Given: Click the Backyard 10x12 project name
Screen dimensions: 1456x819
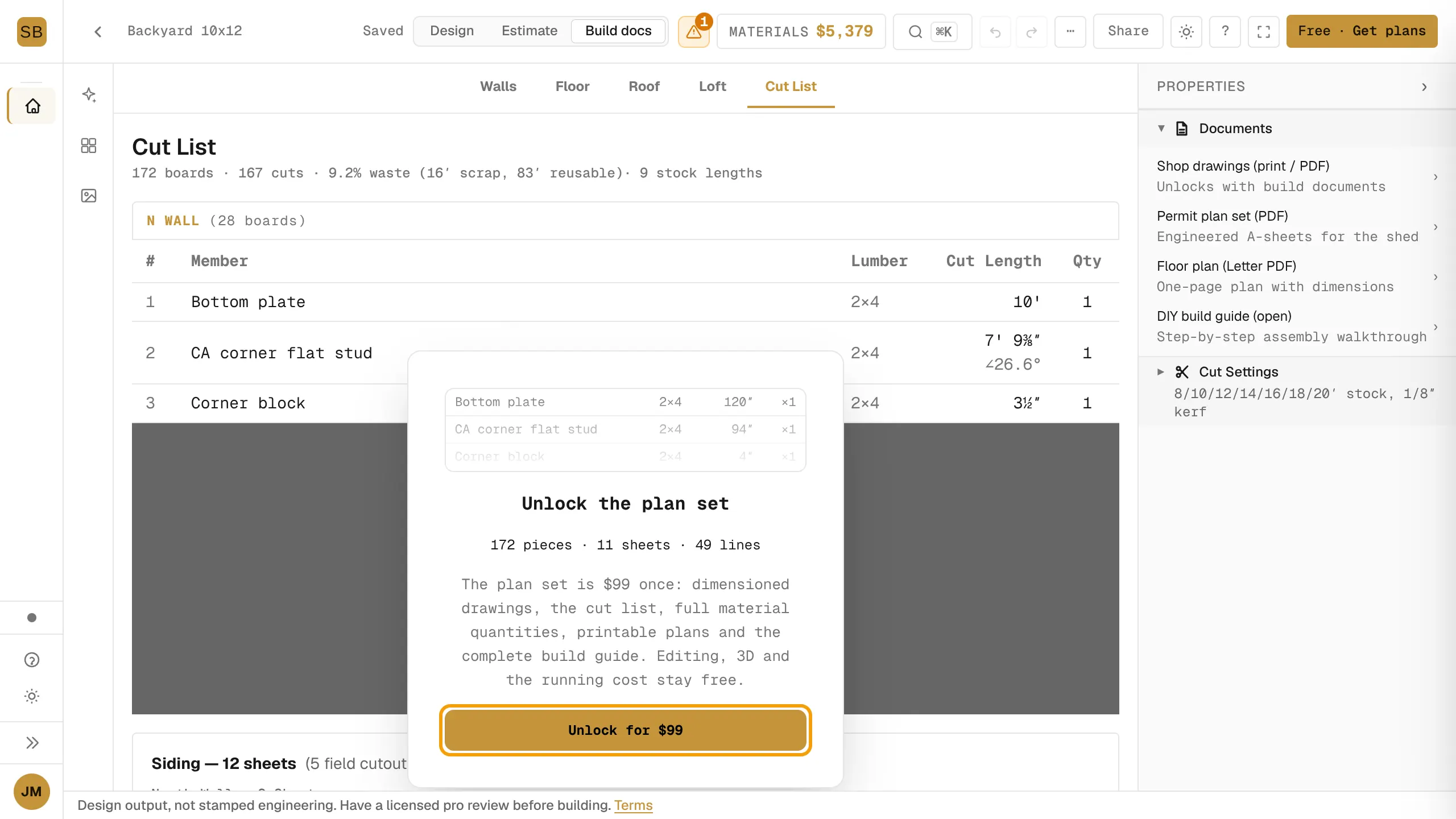Looking at the screenshot, I should pos(185,31).
